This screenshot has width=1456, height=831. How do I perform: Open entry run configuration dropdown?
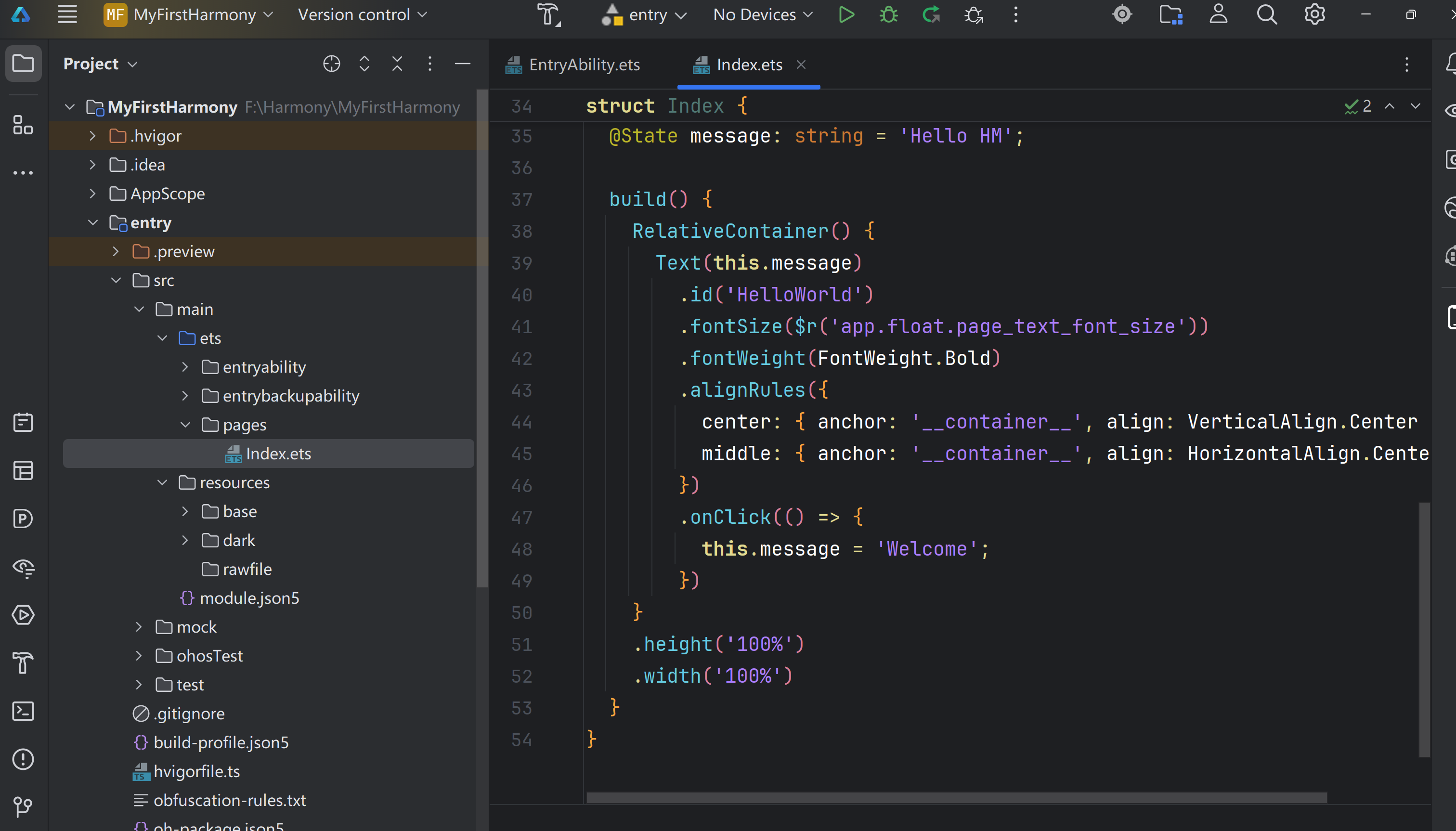(644, 14)
